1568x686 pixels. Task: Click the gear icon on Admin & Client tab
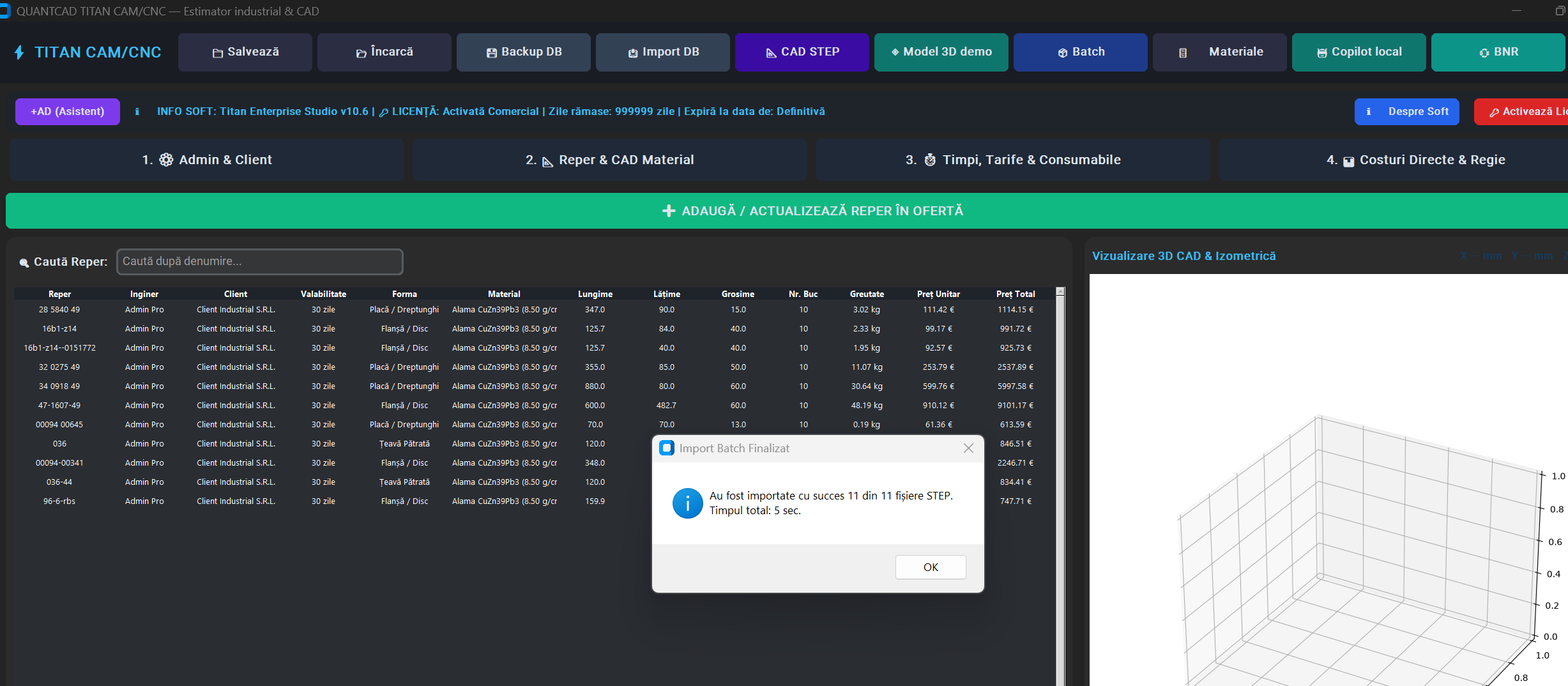(166, 160)
